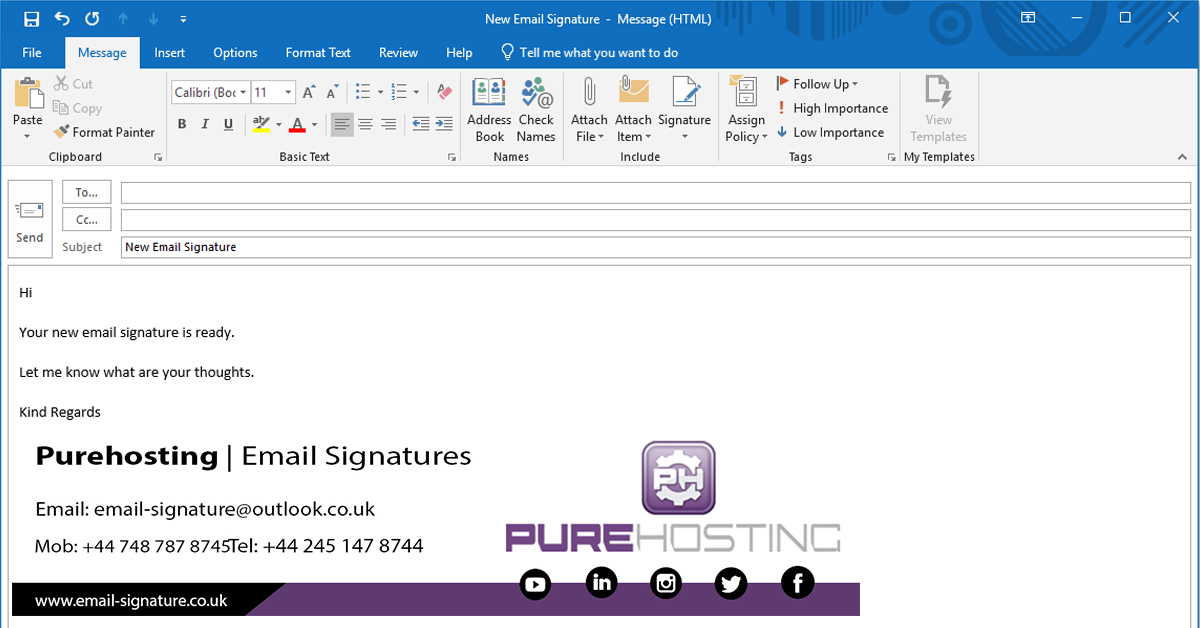Open the Tags dialog launcher

(x=891, y=157)
